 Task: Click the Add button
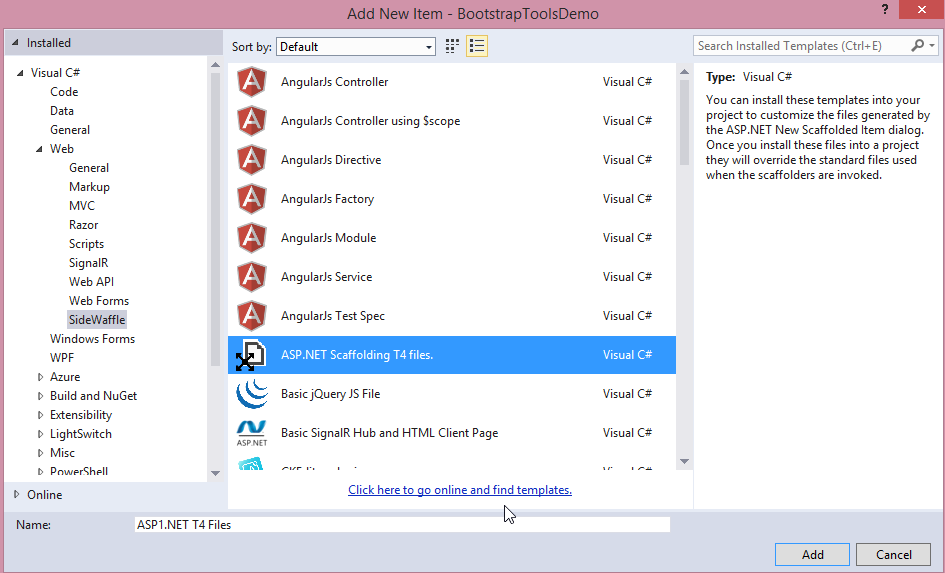tap(812, 554)
